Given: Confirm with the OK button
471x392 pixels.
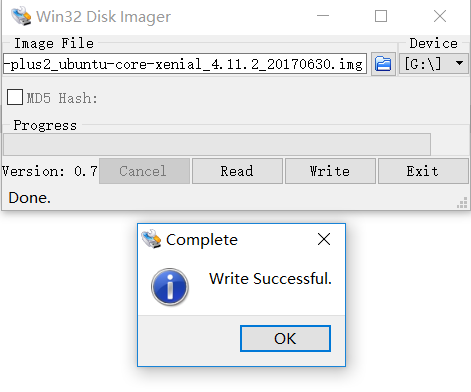Looking at the screenshot, I should coord(285,338).
